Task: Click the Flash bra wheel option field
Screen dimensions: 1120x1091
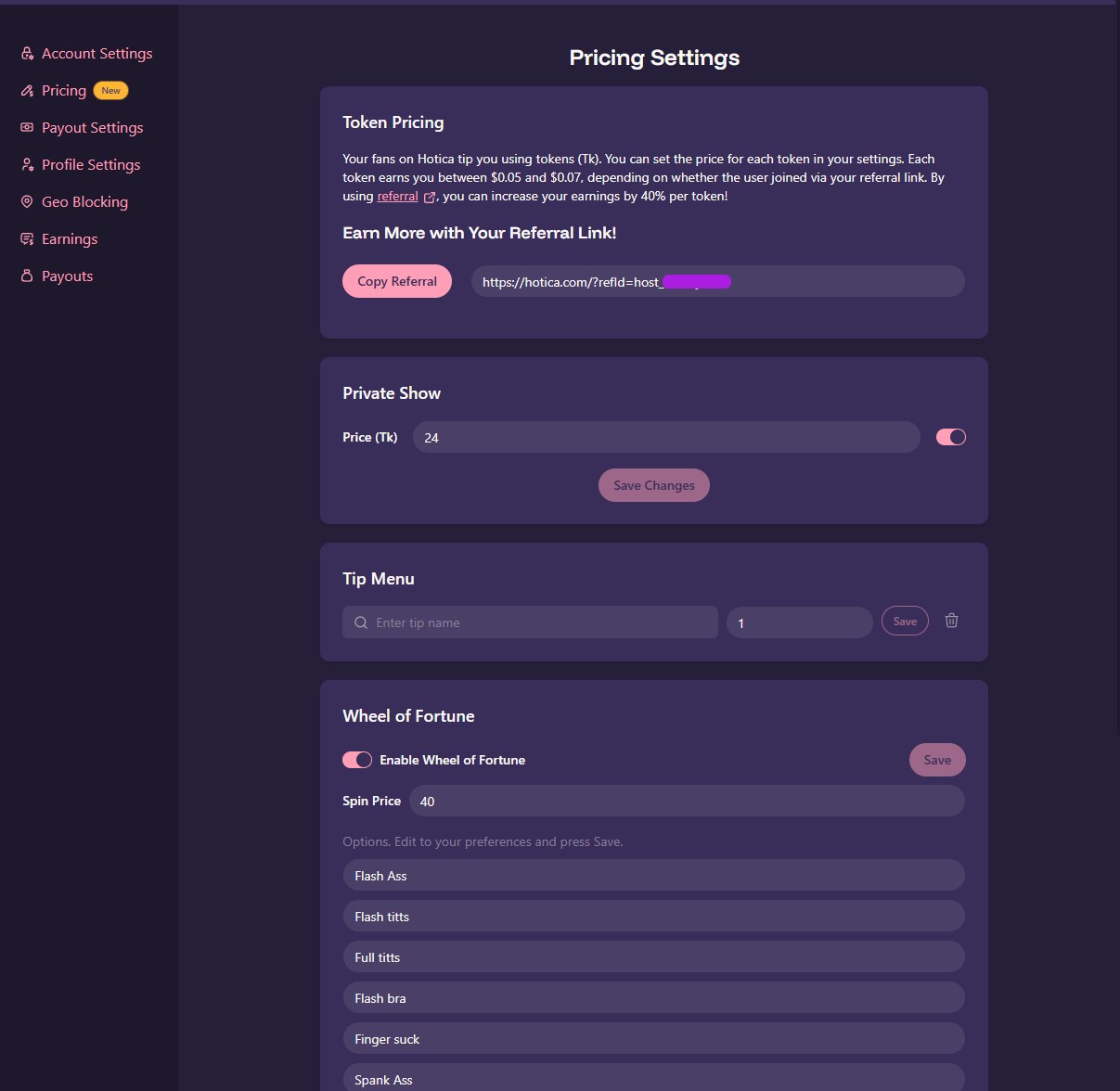Action: coord(653,997)
